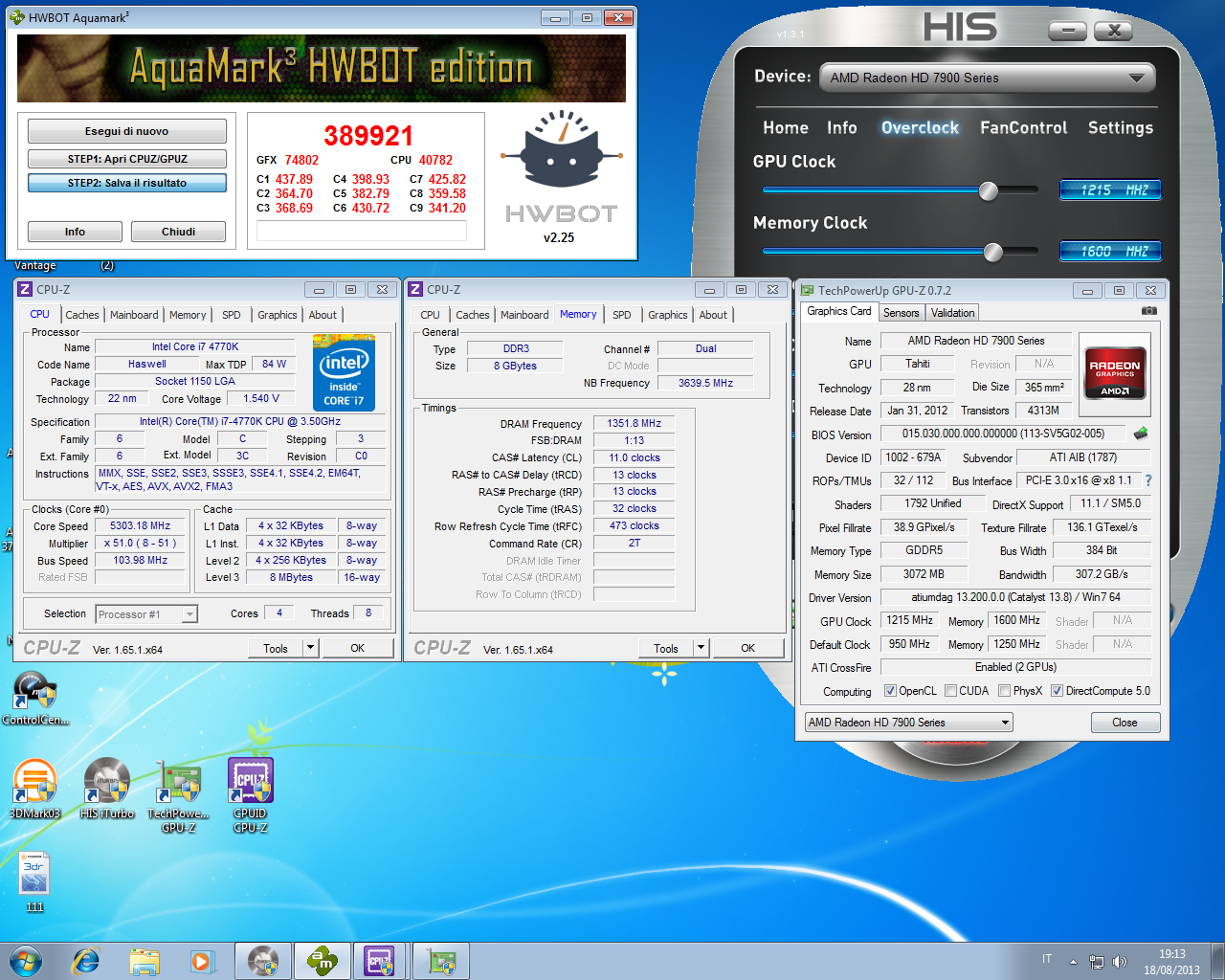
Task: Show hidden tray icons arrow
Action: coord(1073,961)
